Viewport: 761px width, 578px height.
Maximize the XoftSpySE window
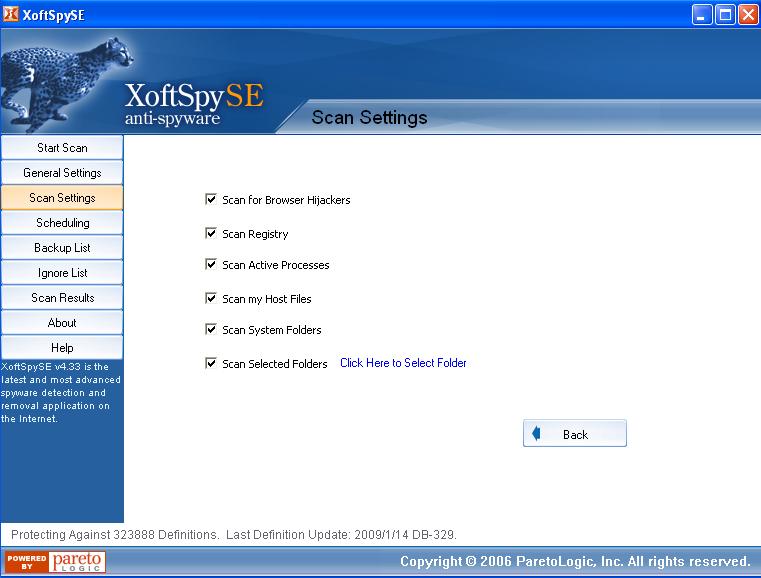725,15
